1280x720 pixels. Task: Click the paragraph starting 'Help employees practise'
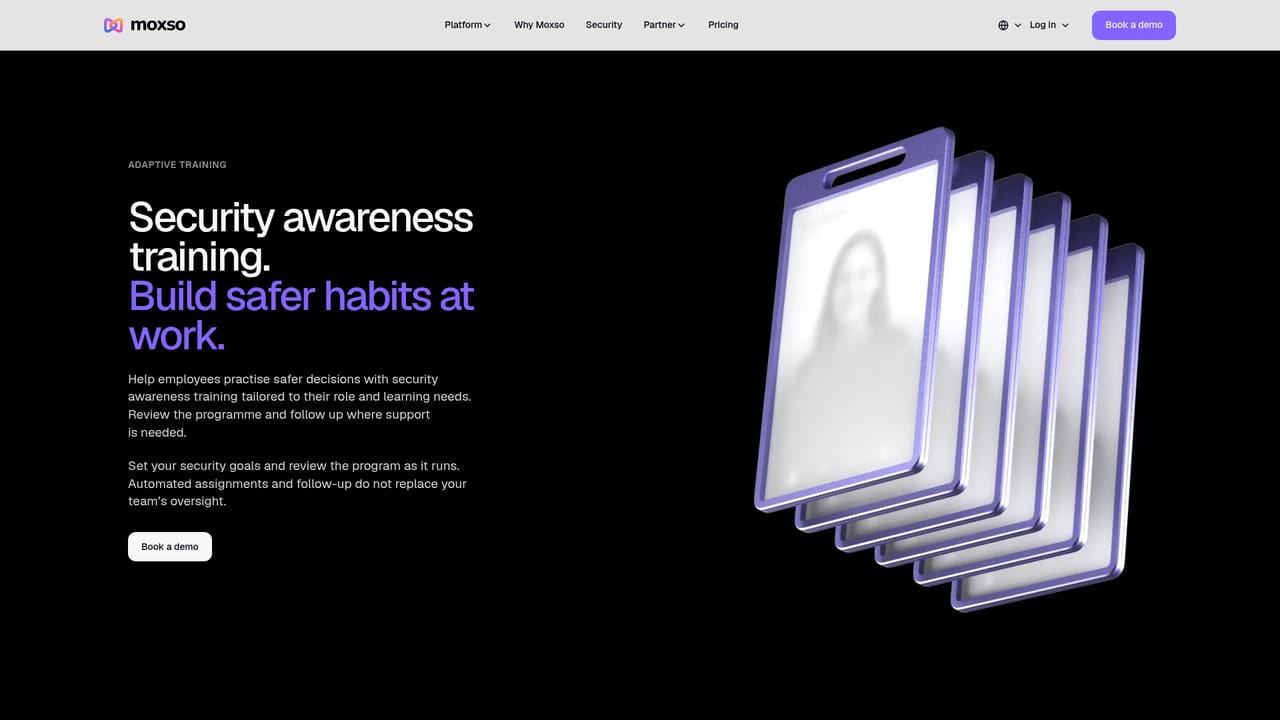pyautogui.click(x=300, y=406)
